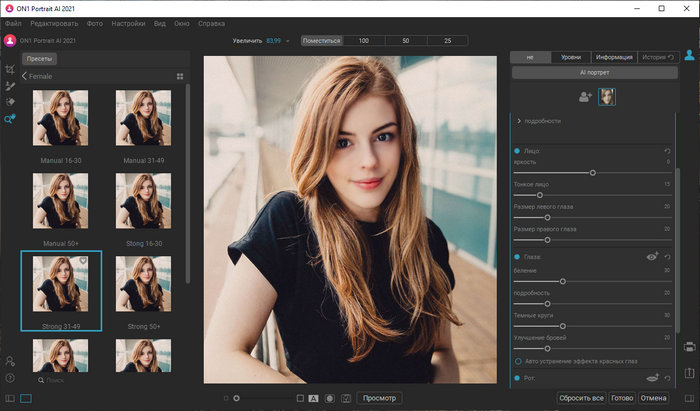Select the Manual 16-30 preset thumbnail
This screenshot has width=700, height=411.
coord(60,118)
